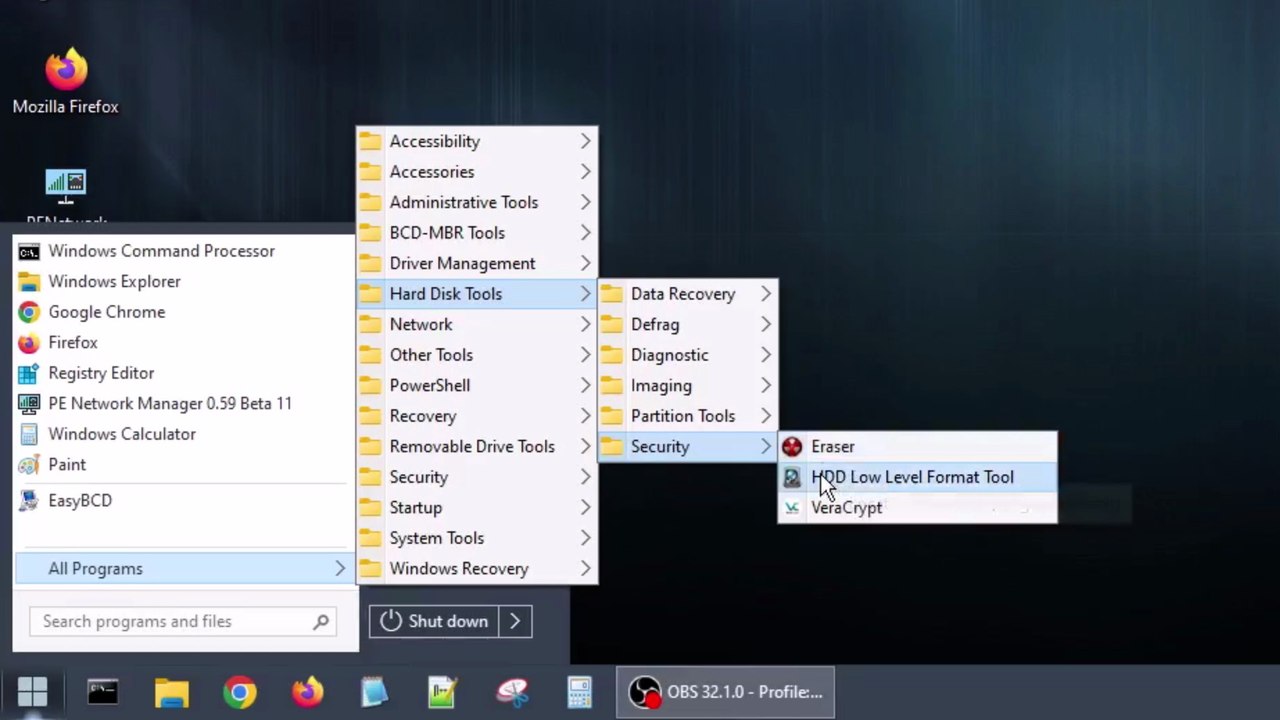Open the Partition Tools submenu folder
Image resolution: width=1280 pixels, height=720 pixels.
point(688,416)
